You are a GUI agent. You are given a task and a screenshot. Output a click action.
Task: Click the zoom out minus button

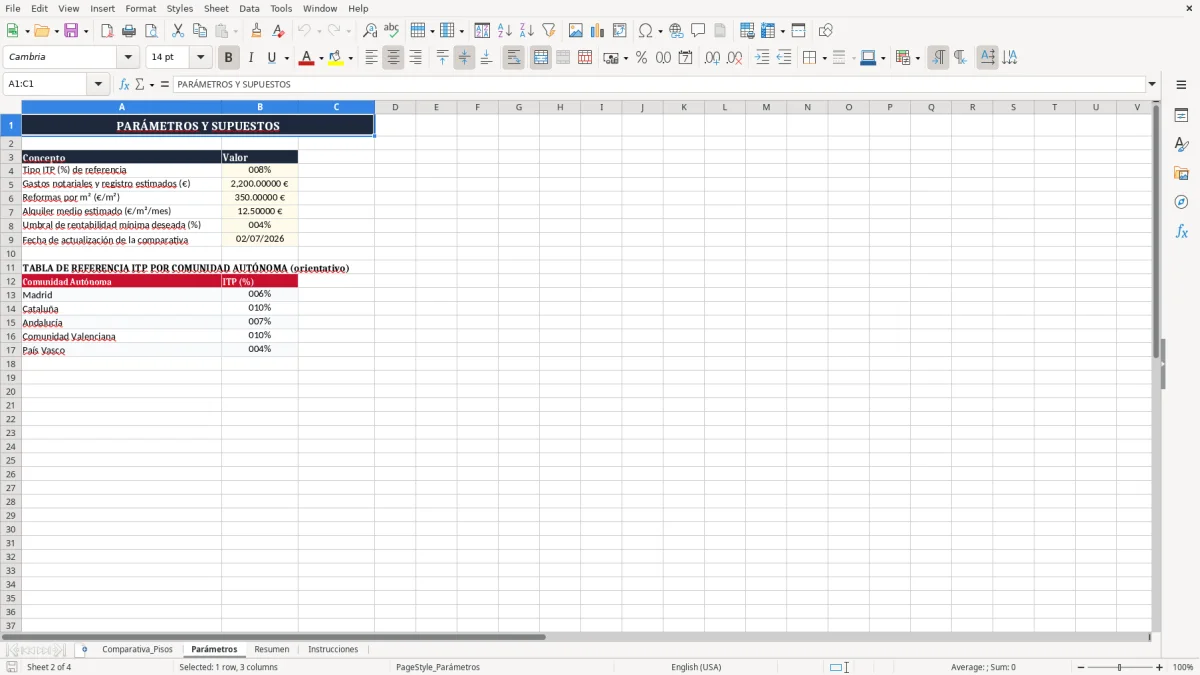tap(1081, 667)
